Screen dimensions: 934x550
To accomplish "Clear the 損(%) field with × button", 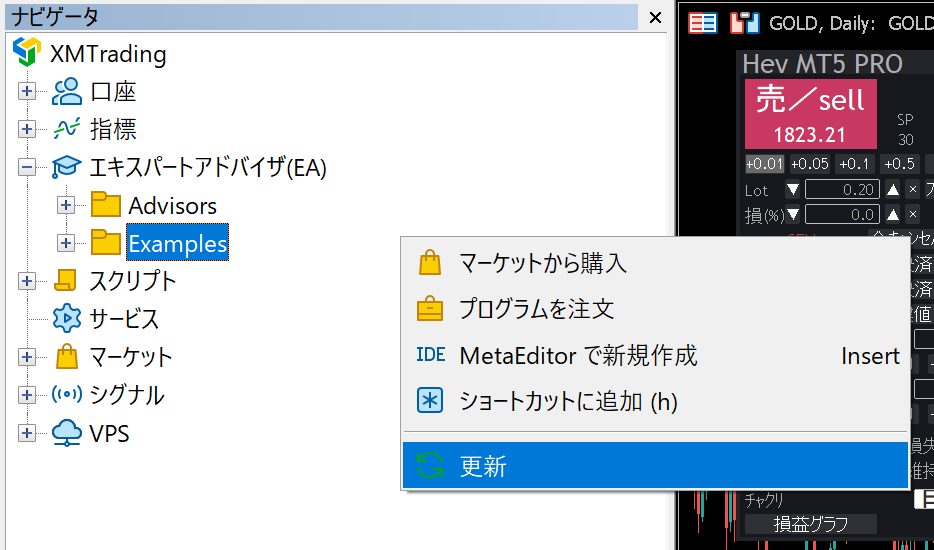I will pyautogui.click(x=913, y=215).
